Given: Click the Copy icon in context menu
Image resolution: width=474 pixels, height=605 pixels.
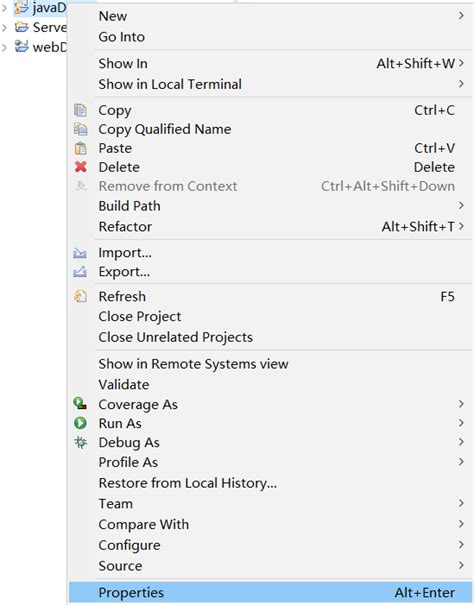Looking at the screenshot, I should pyautogui.click(x=80, y=110).
